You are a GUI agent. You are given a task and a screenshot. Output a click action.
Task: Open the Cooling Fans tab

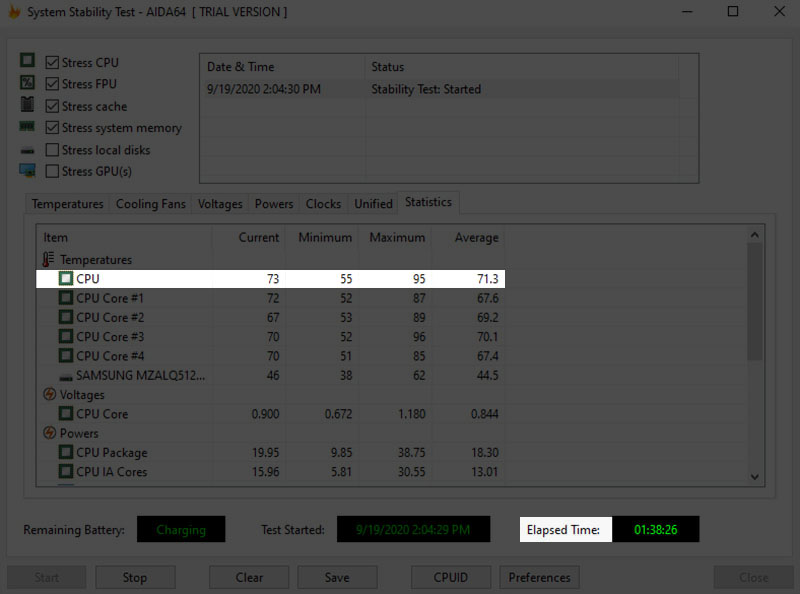point(151,204)
